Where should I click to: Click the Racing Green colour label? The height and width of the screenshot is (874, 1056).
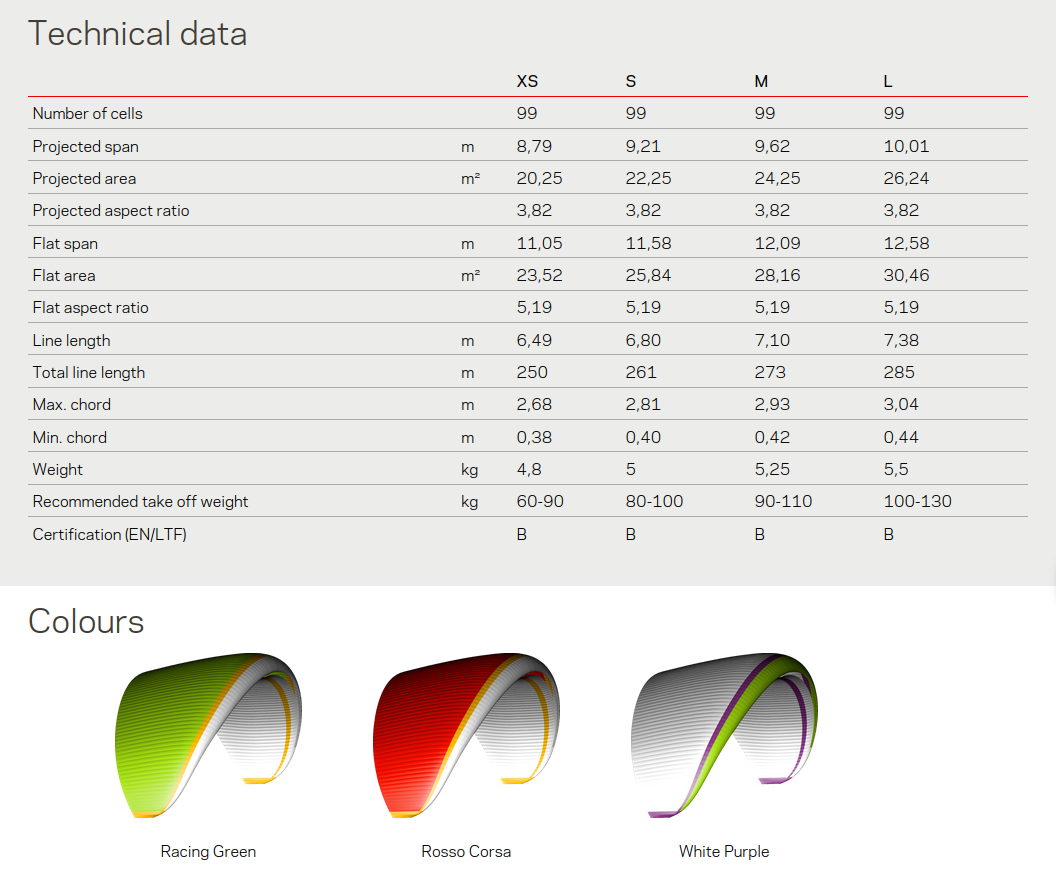[x=208, y=852]
